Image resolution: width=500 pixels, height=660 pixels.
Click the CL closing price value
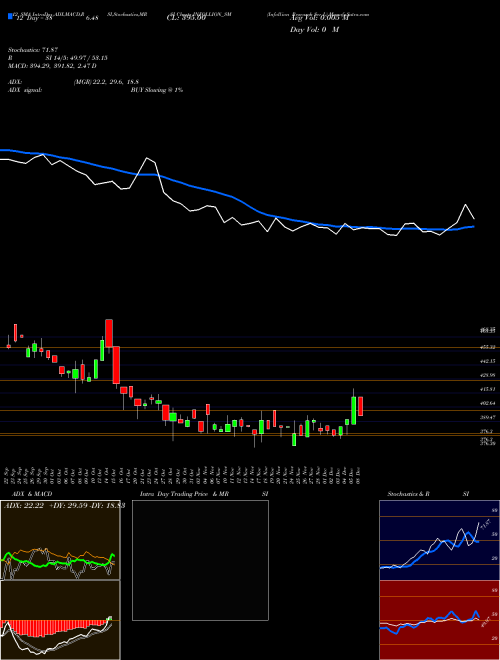point(188,18)
